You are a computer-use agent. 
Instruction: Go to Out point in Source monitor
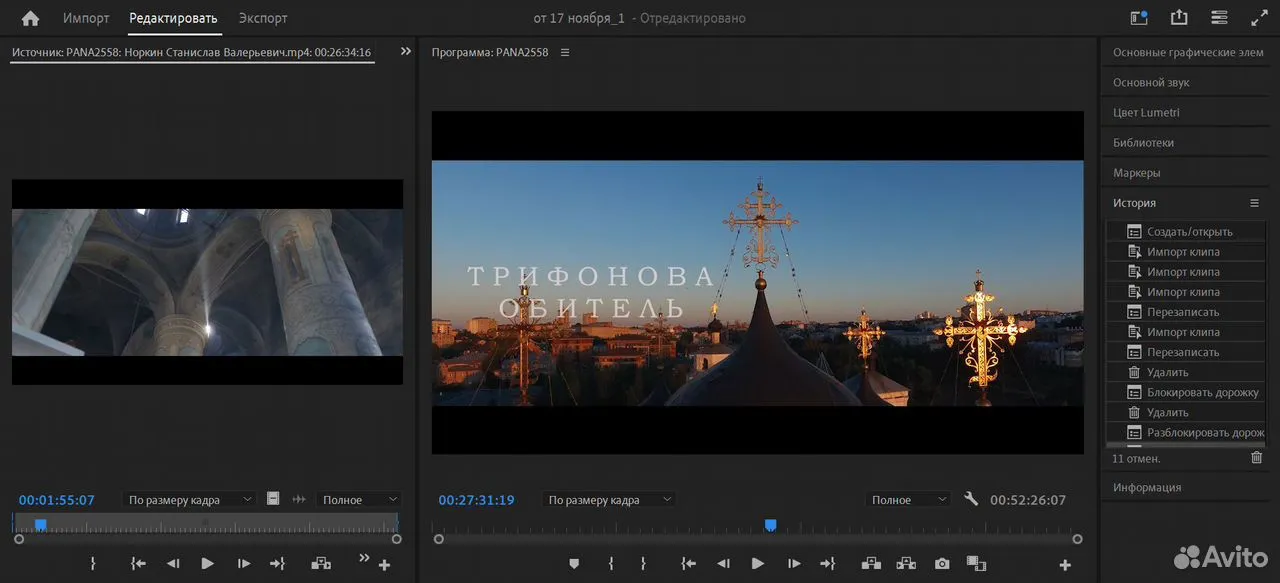277,564
